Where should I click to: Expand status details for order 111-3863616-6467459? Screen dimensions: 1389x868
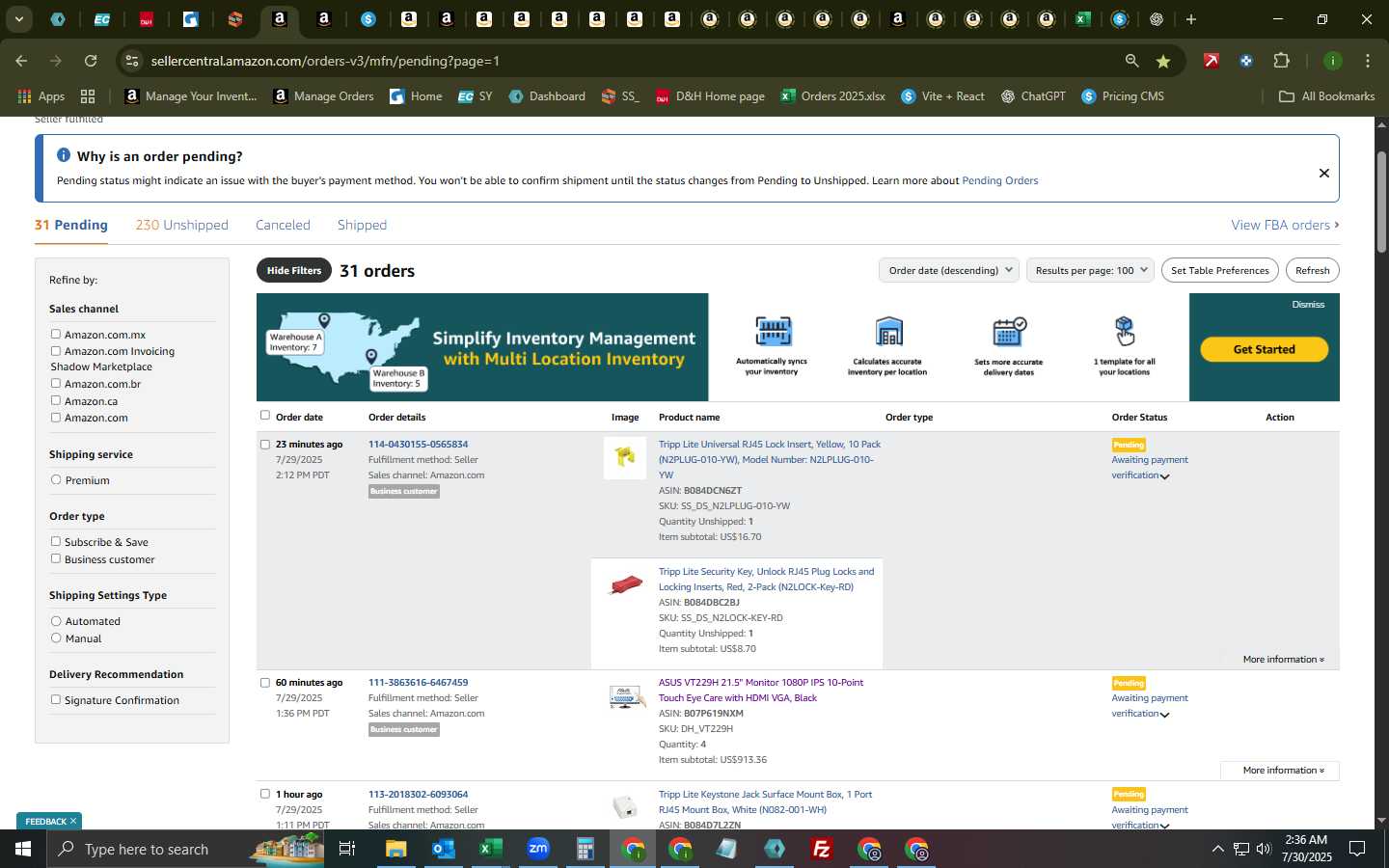(x=1165, y=715)
